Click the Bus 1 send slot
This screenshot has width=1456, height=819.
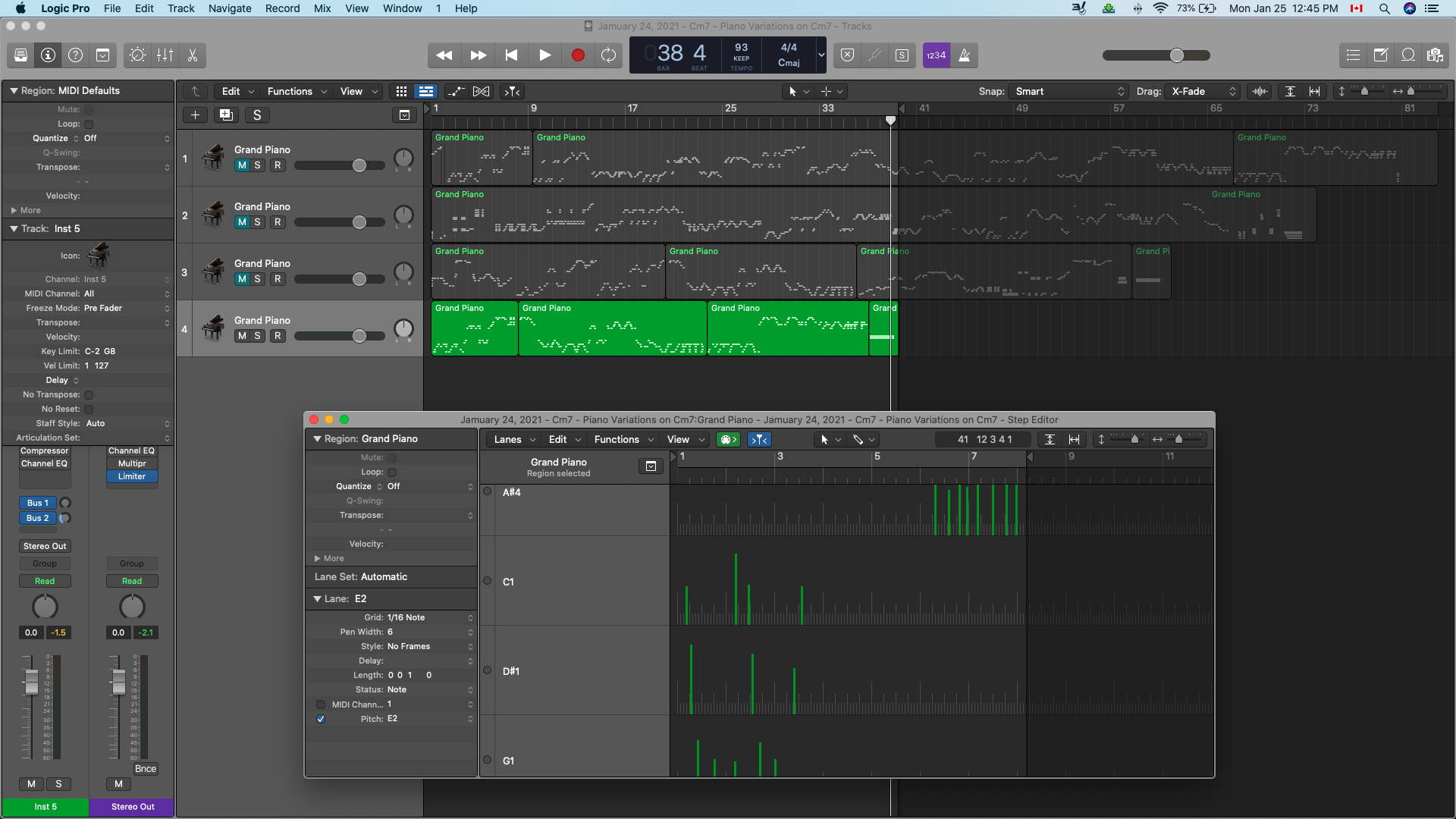tap(38, 503)
